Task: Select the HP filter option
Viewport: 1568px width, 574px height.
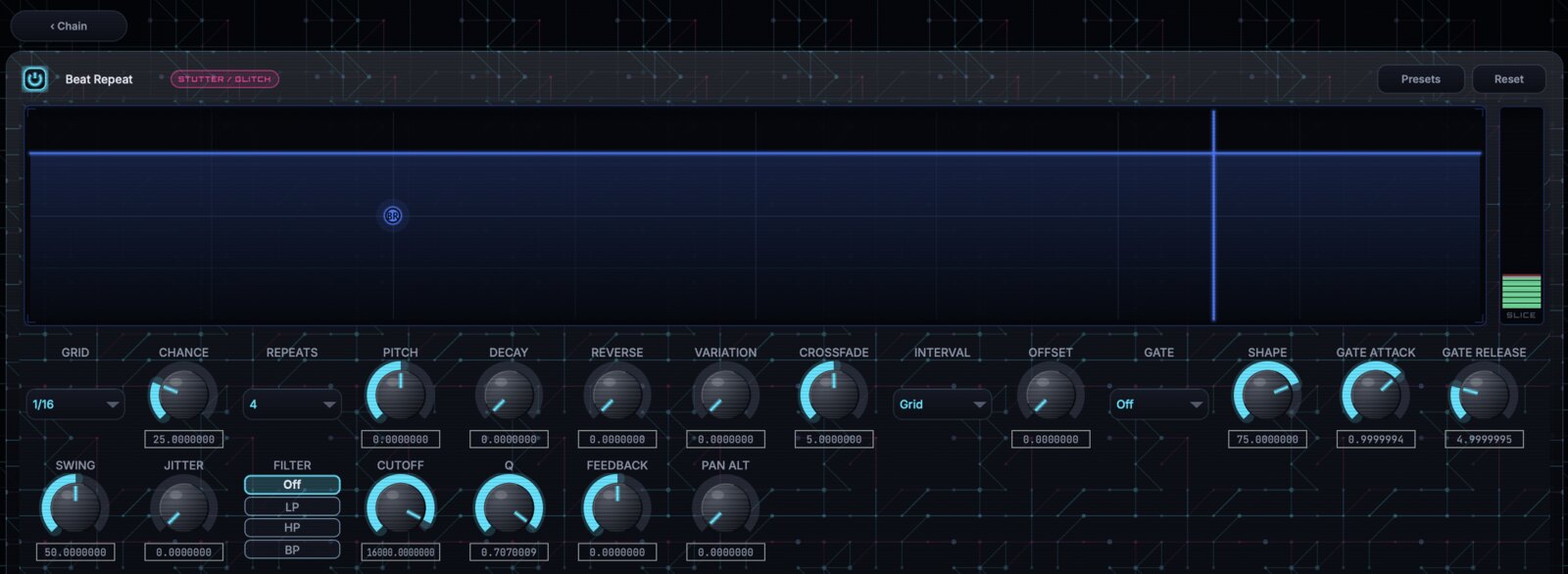Action: 292,528
